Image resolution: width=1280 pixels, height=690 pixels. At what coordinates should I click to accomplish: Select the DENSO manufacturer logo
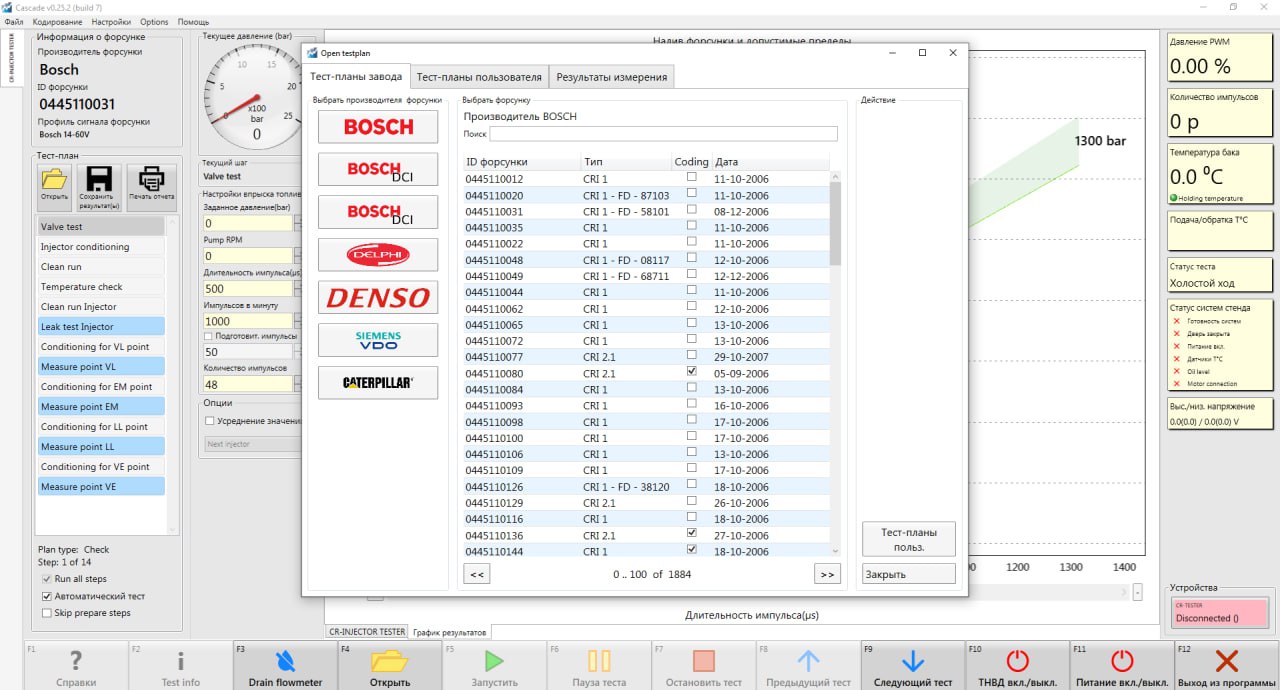click(378, 297)
